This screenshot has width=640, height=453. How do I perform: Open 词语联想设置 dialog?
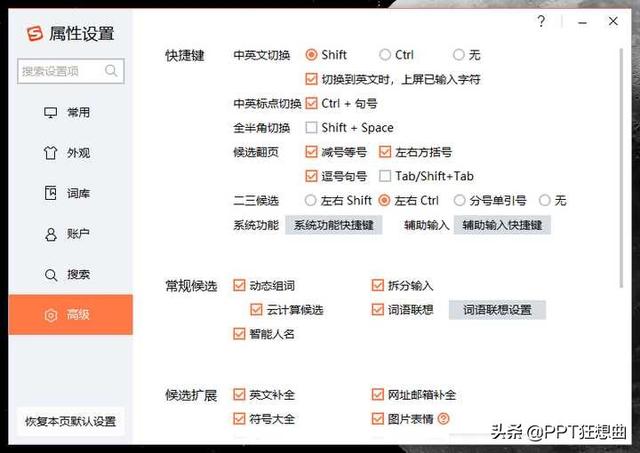point(496,310)
